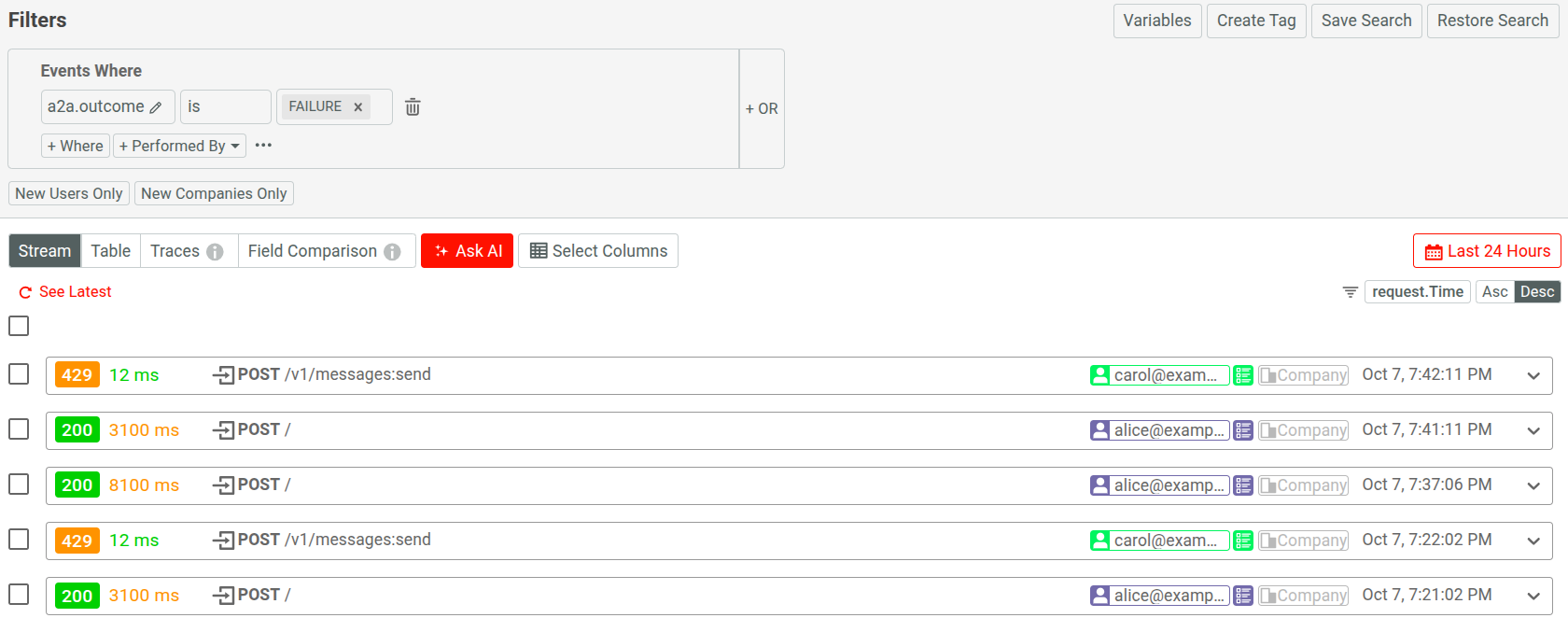Viewport: 1568px width, 632px height.
Task: Click the sort filter lines icon
Action: 1350,292
